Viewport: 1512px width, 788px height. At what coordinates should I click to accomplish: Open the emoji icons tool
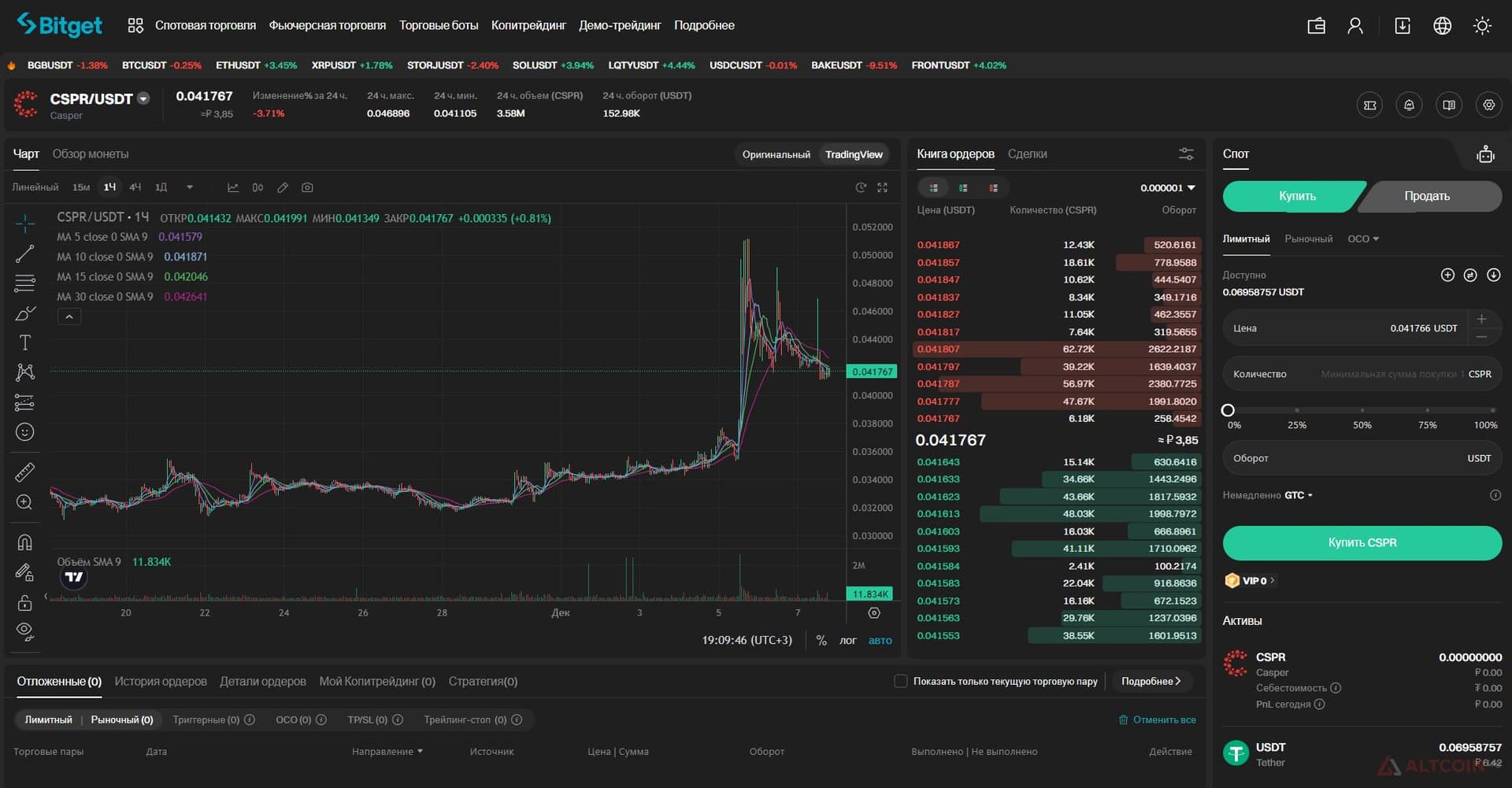pyautogui.click(x=24, y=432)
